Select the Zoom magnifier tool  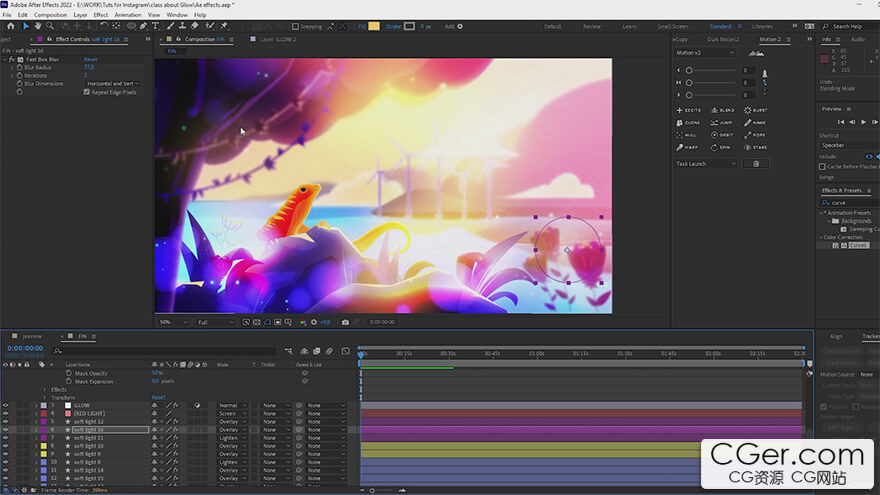click(50, 26)
